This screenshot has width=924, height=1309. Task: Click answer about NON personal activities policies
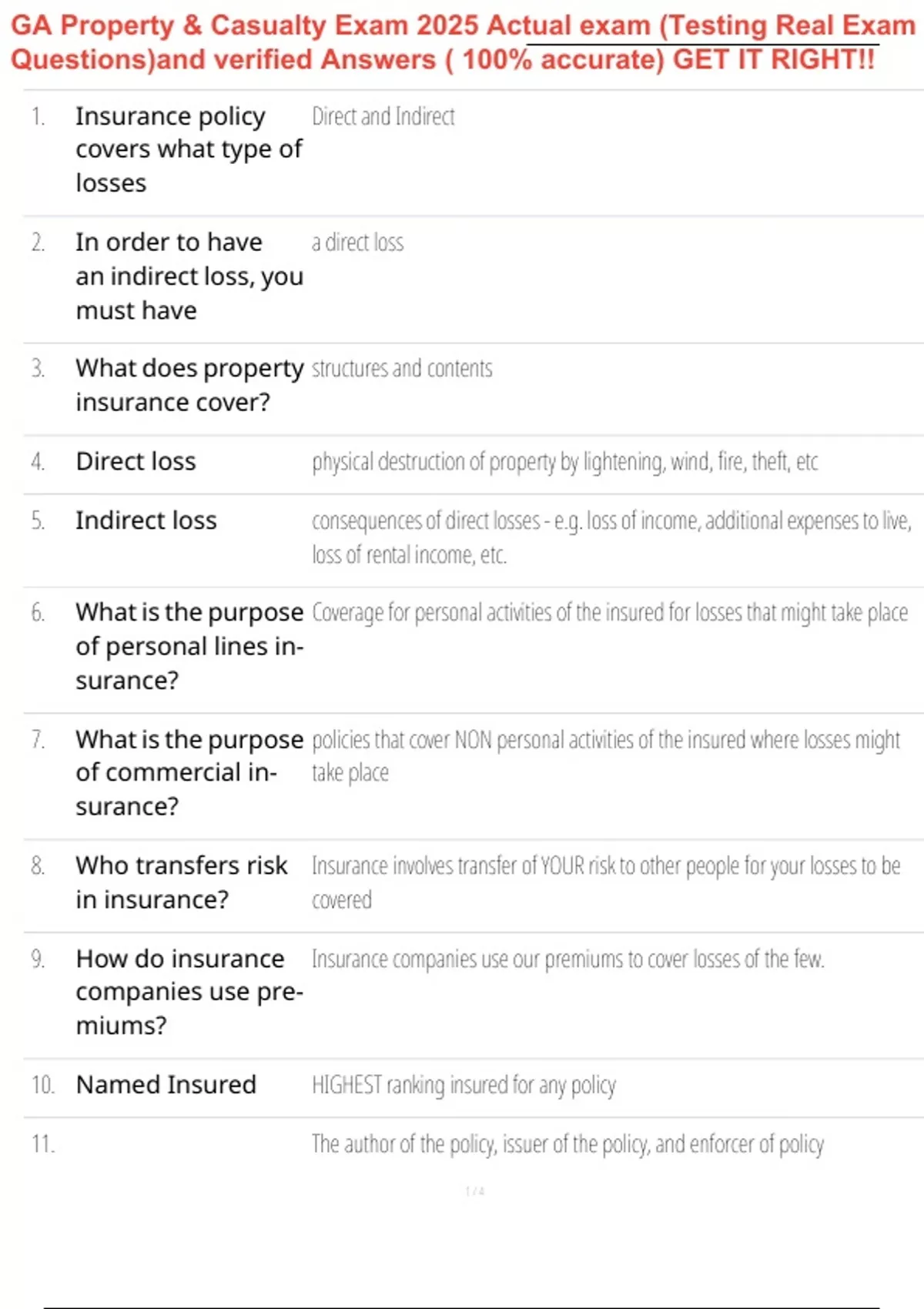coord(605,756)
